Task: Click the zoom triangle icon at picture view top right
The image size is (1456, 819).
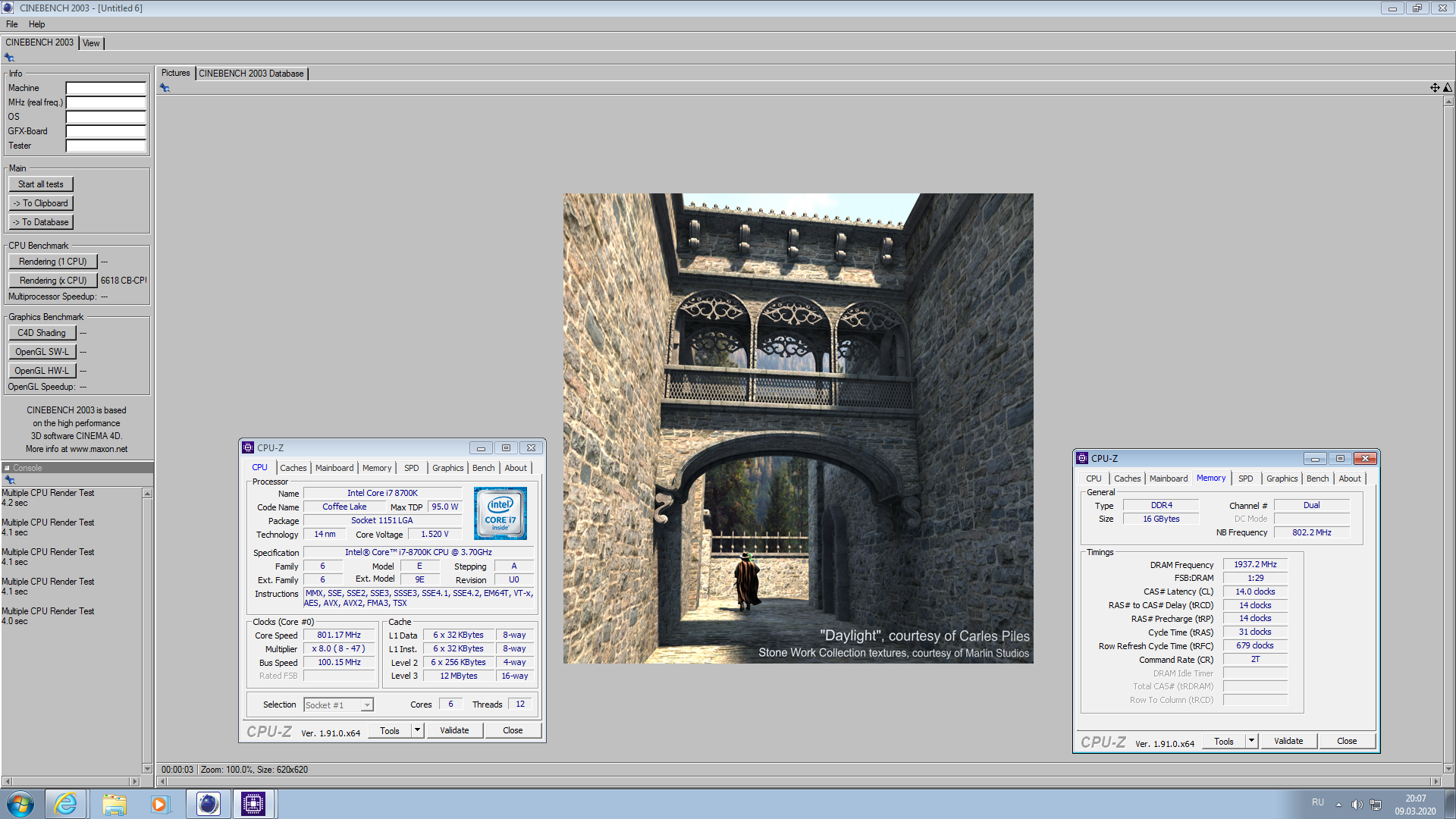Action: coord(1448,88)
